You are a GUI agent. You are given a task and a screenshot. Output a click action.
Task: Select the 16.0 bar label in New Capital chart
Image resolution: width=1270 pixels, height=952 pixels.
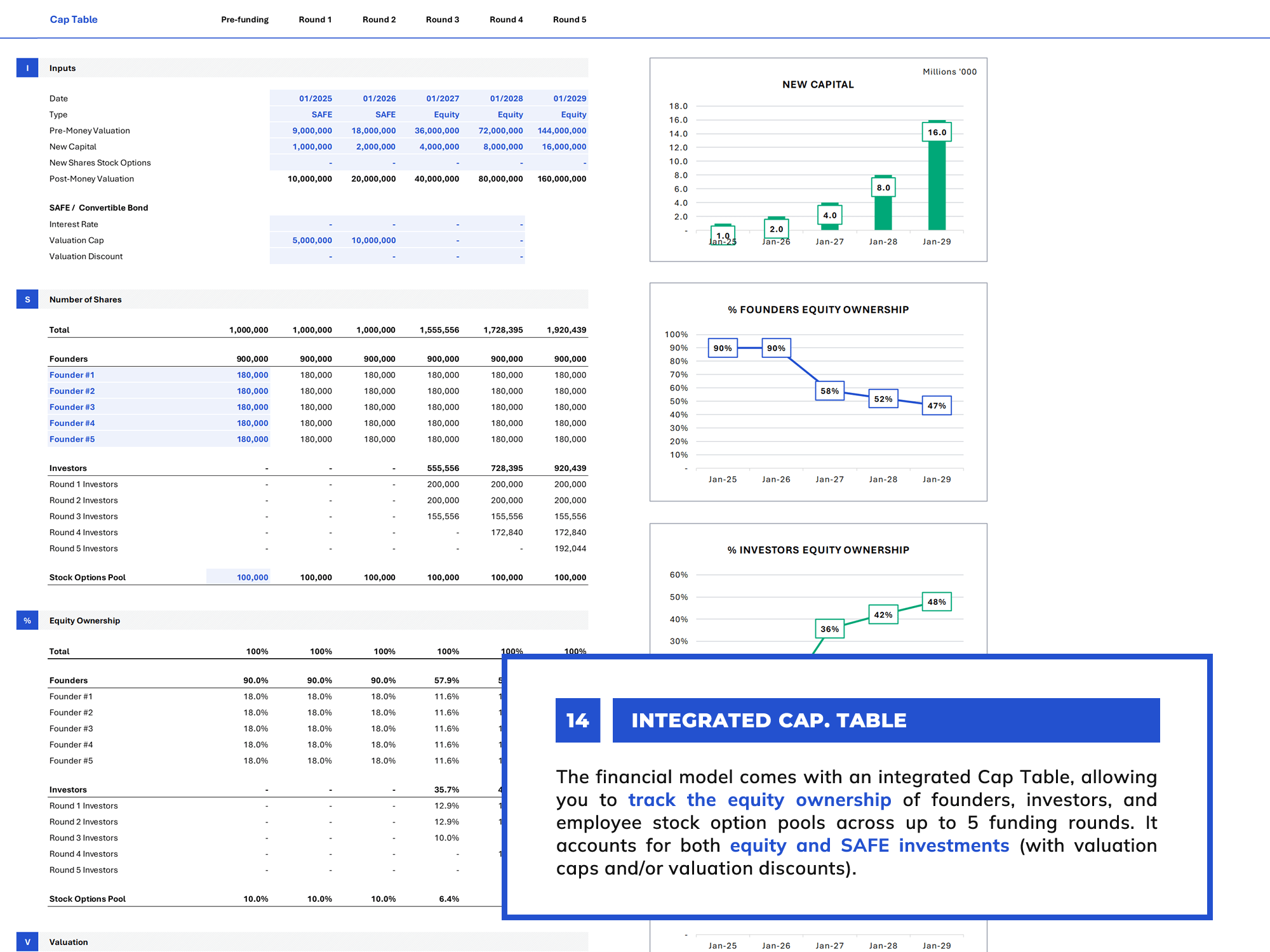click(x=937, y=132)
